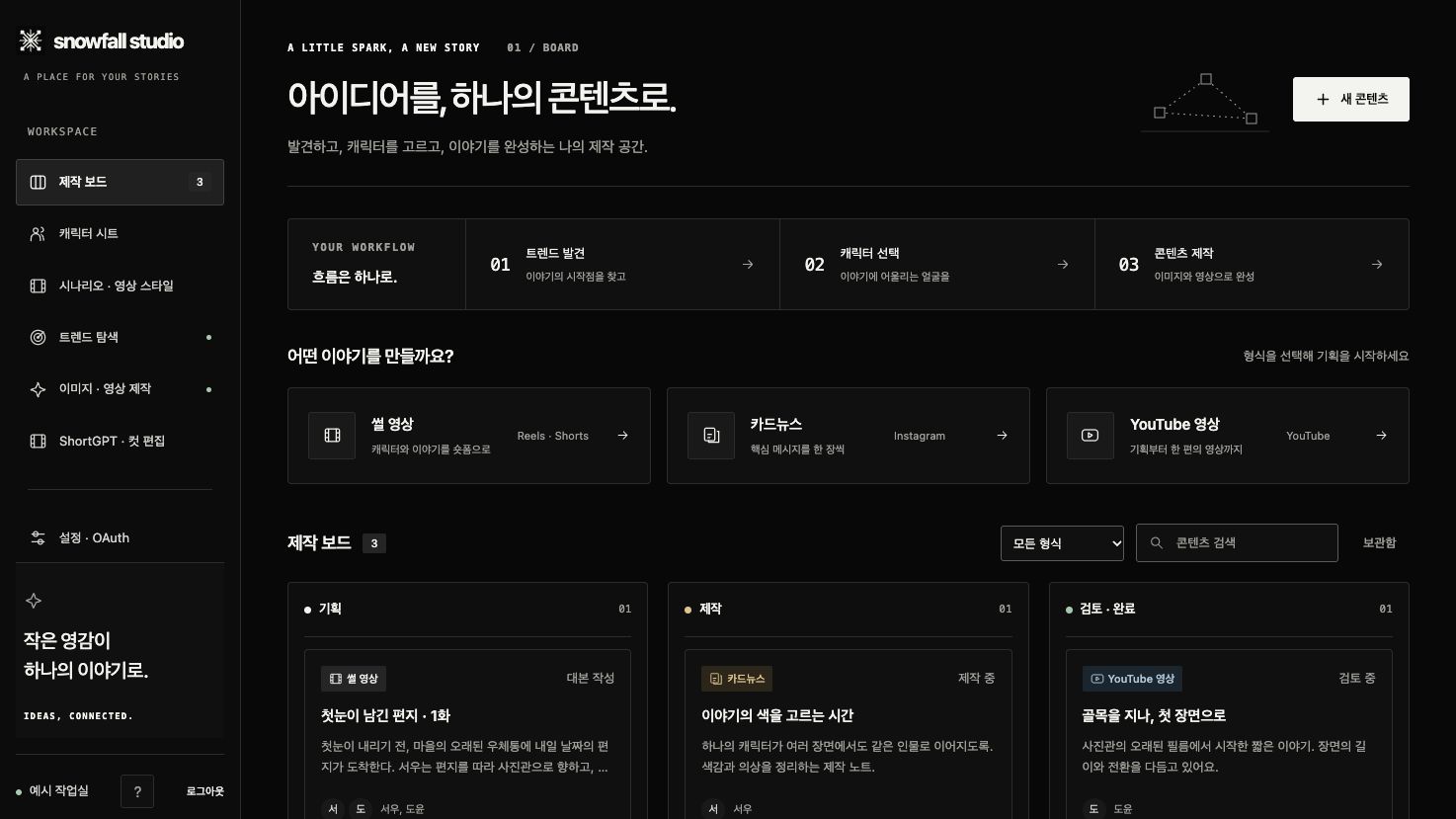Click the arrow on 썰 영상 card
The width and height of the screenshot is (1456, 819).
click(x=622, y=436)
